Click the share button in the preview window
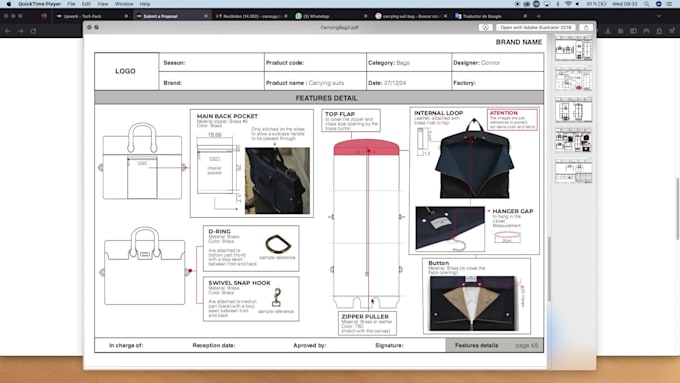Viewport: 680px width, 383px height. coord(586,27)
